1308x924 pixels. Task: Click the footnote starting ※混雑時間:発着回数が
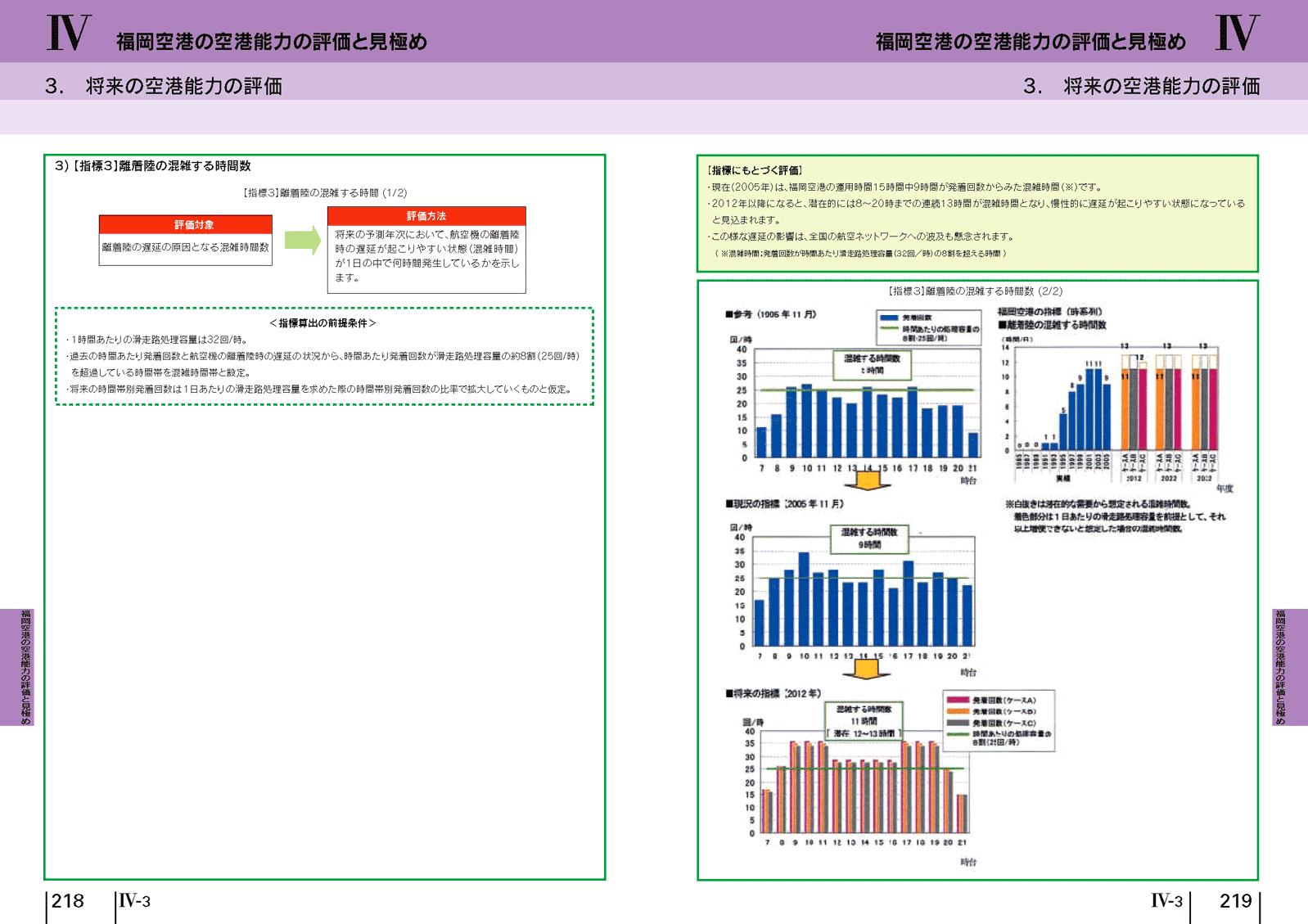pyautogui.click(x=860, y=254)
